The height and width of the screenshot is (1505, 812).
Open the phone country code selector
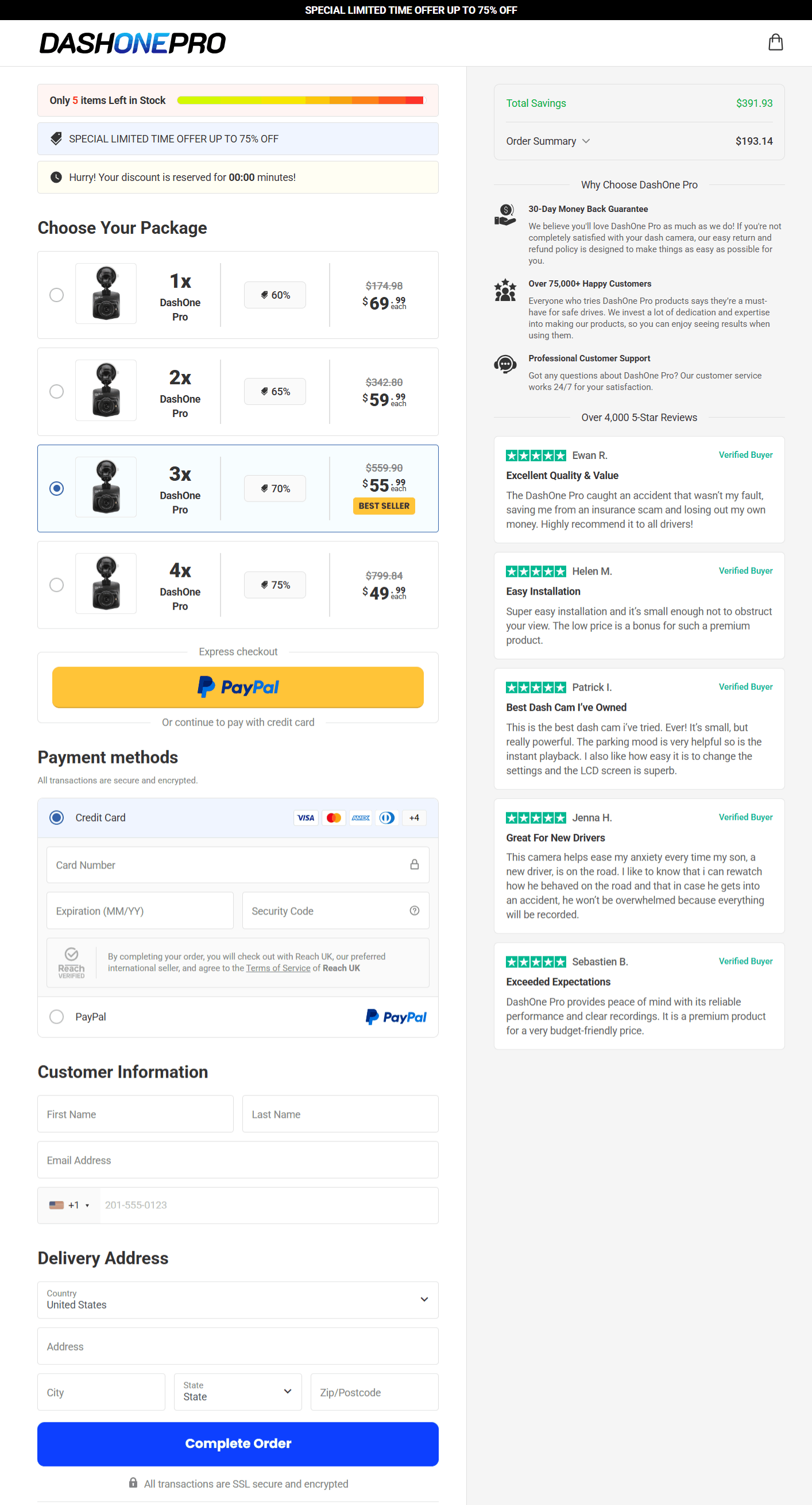(x=69, y=1205)
